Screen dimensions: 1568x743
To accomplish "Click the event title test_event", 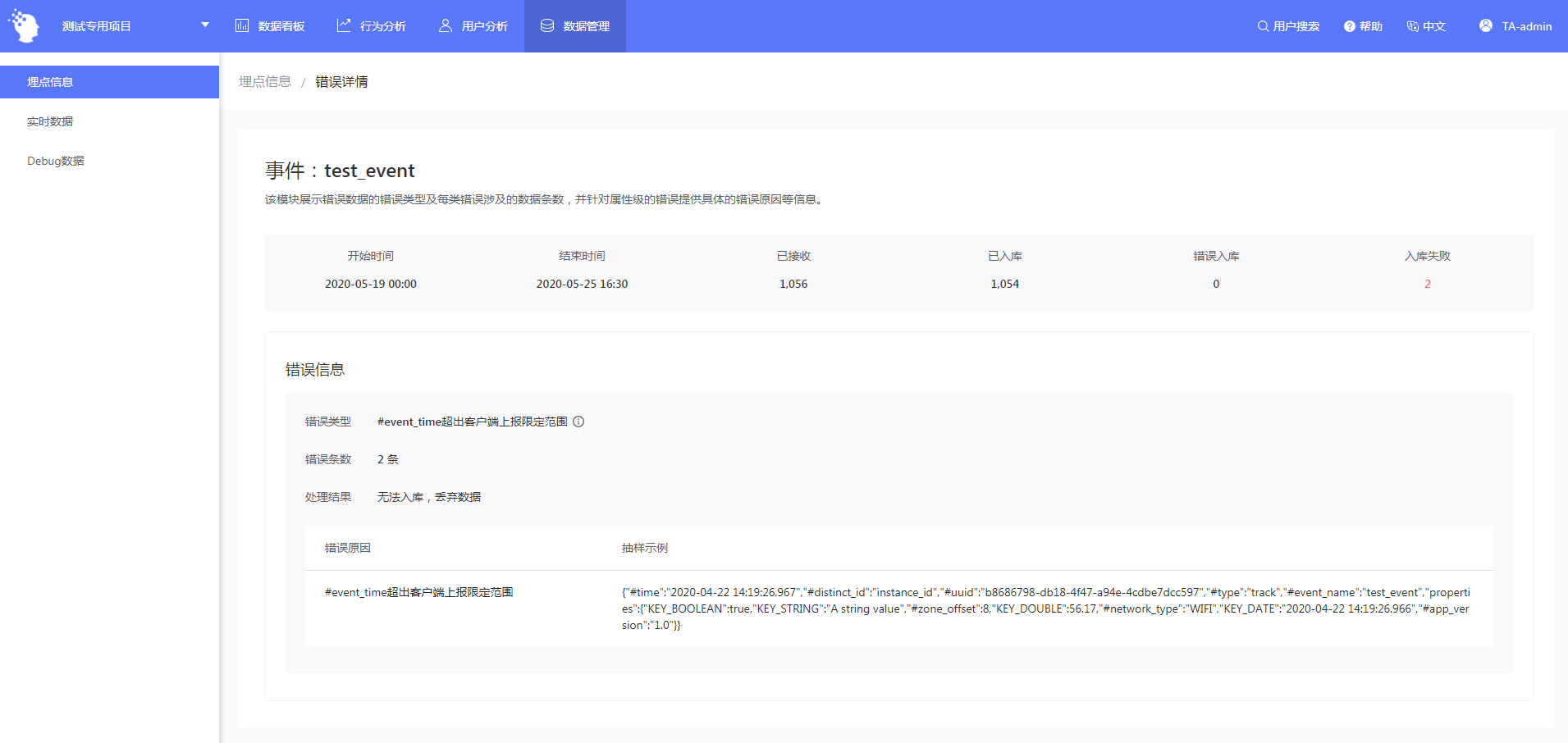I will coord(369,171).
